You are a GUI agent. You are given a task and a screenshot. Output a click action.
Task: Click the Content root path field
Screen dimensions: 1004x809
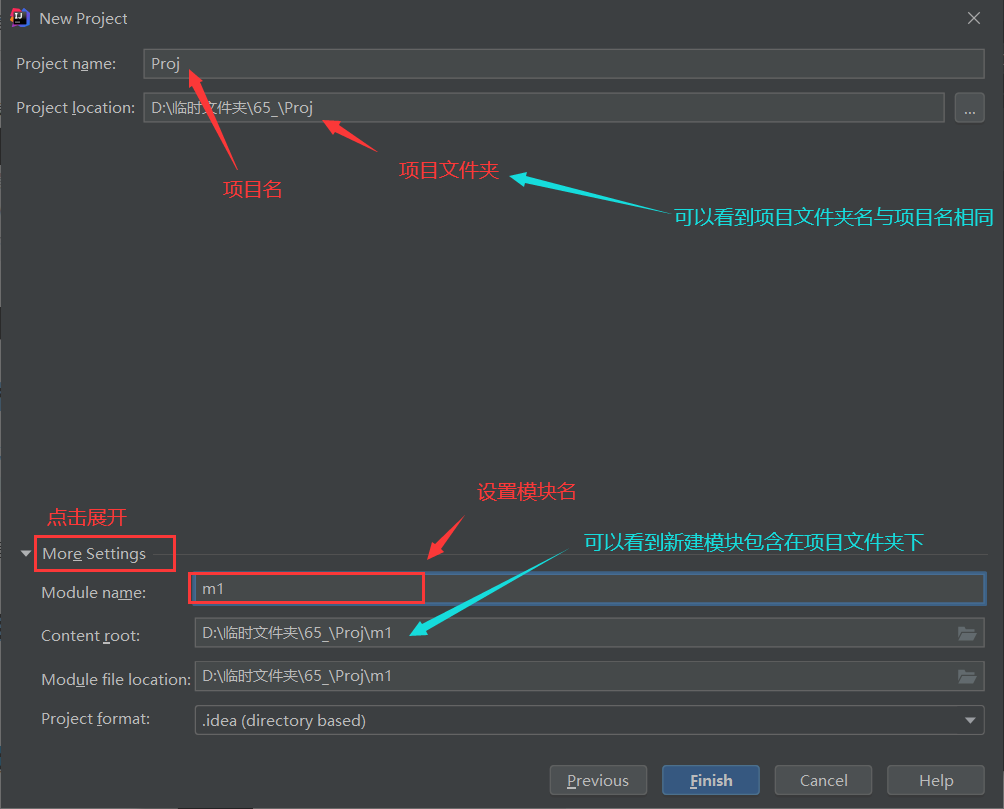(589, 633)
